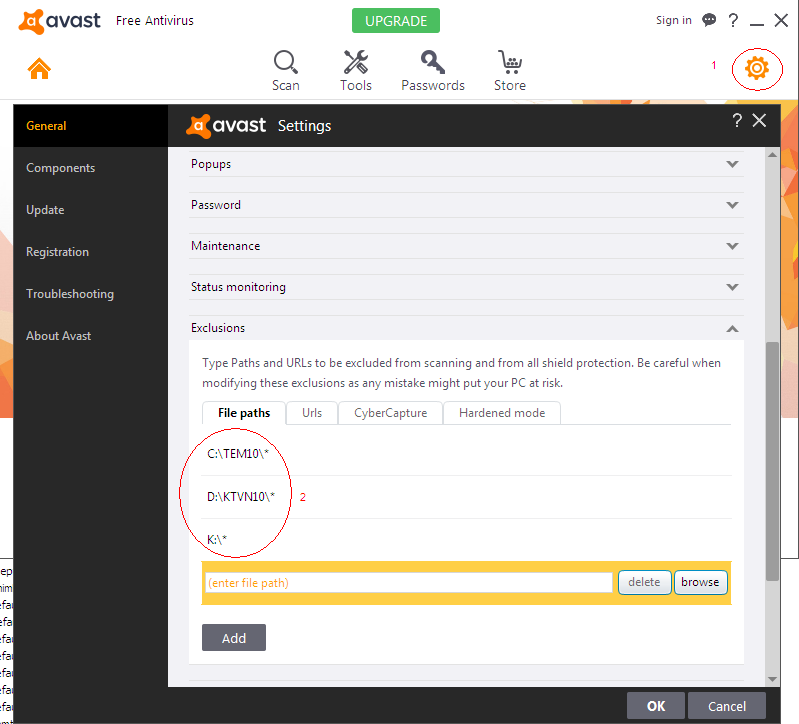This screenshot has width=799, height=724.
Task: Open Registration settings section
Action: pos(57,252)
